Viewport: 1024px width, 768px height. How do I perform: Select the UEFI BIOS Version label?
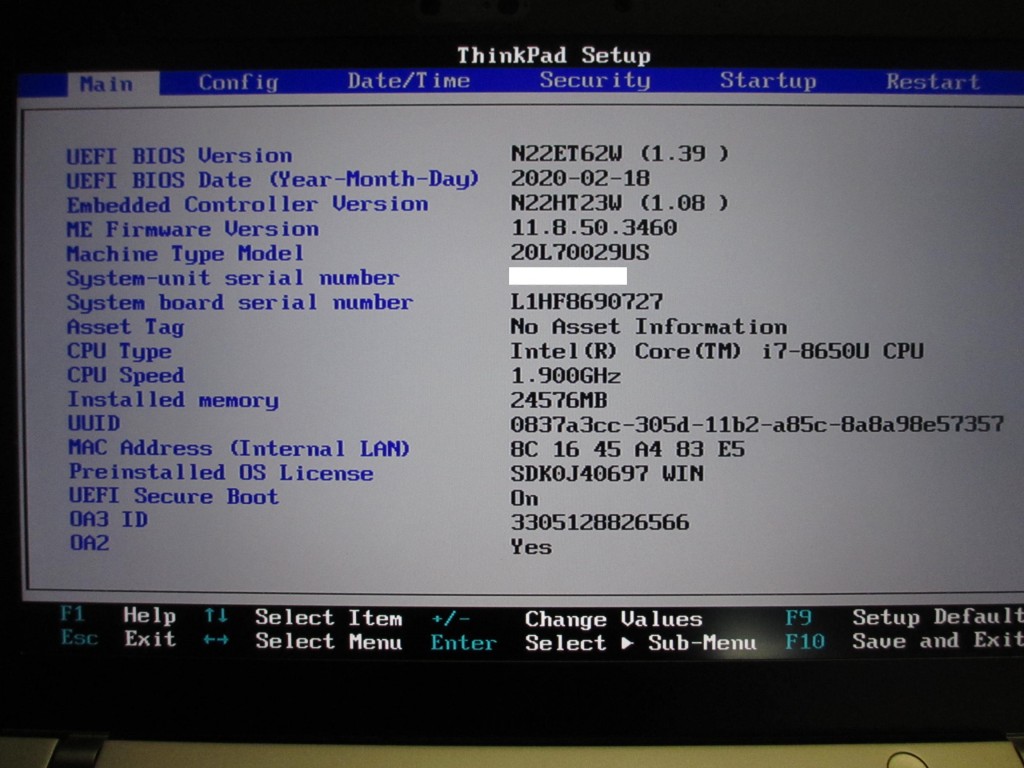coord(180,155)
